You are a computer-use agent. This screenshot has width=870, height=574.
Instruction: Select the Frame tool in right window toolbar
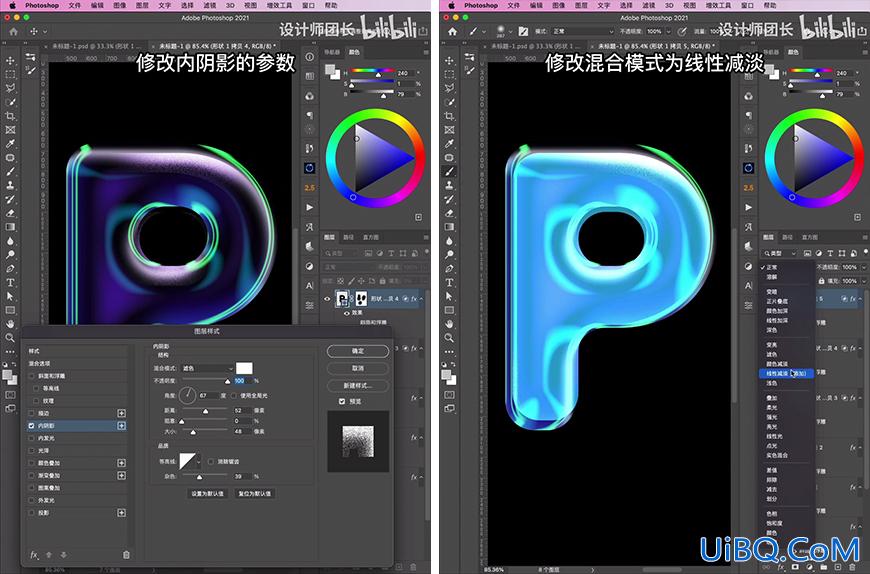tap(449, 130)
